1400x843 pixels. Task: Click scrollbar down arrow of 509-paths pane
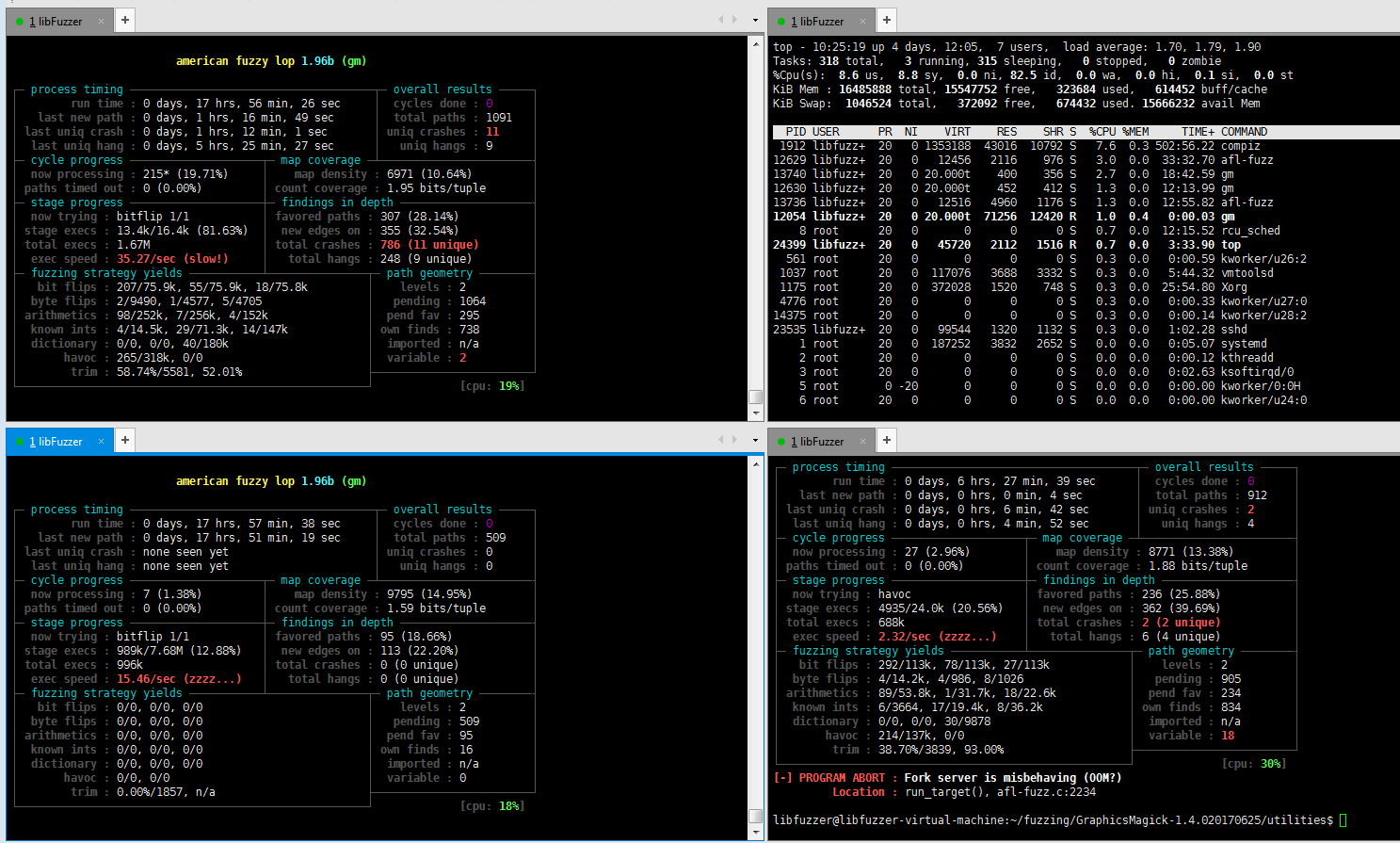tap(756, 833)
